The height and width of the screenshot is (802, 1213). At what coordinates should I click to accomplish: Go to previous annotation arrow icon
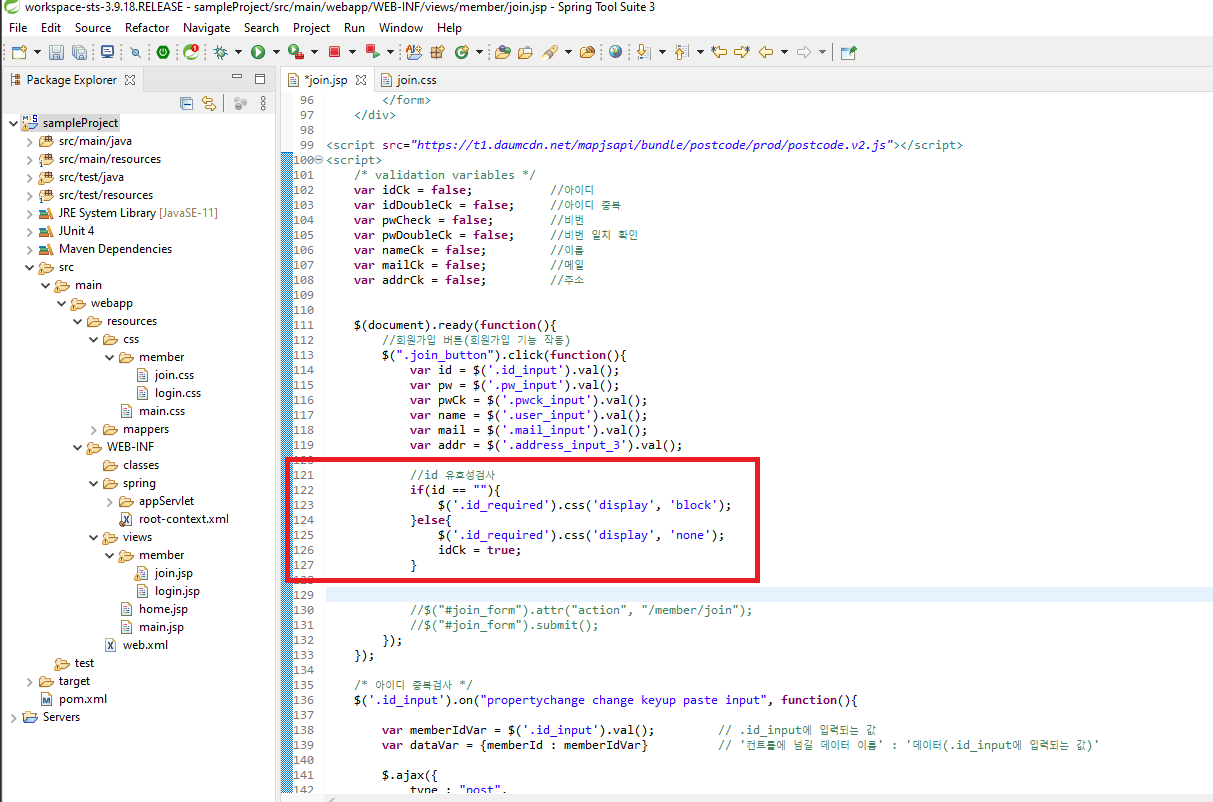coord(681,52)
